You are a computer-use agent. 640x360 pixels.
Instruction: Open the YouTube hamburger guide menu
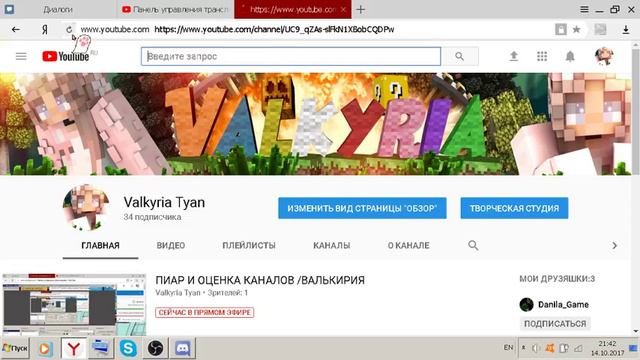point(21,56)
